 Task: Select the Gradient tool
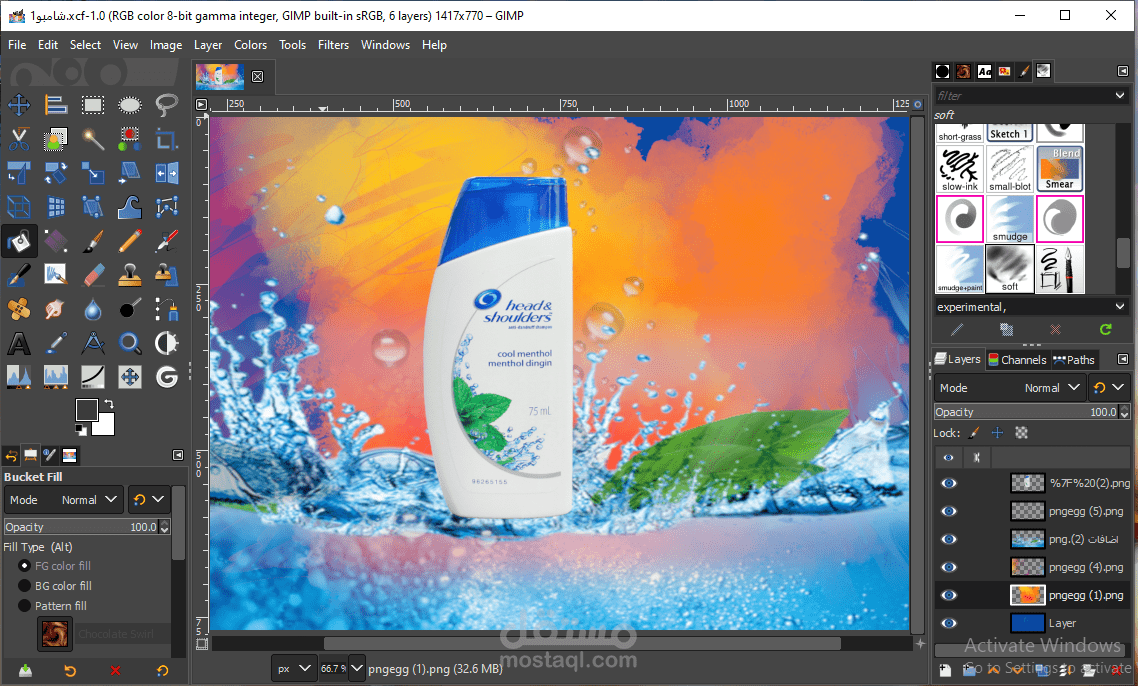click(56, 241)
